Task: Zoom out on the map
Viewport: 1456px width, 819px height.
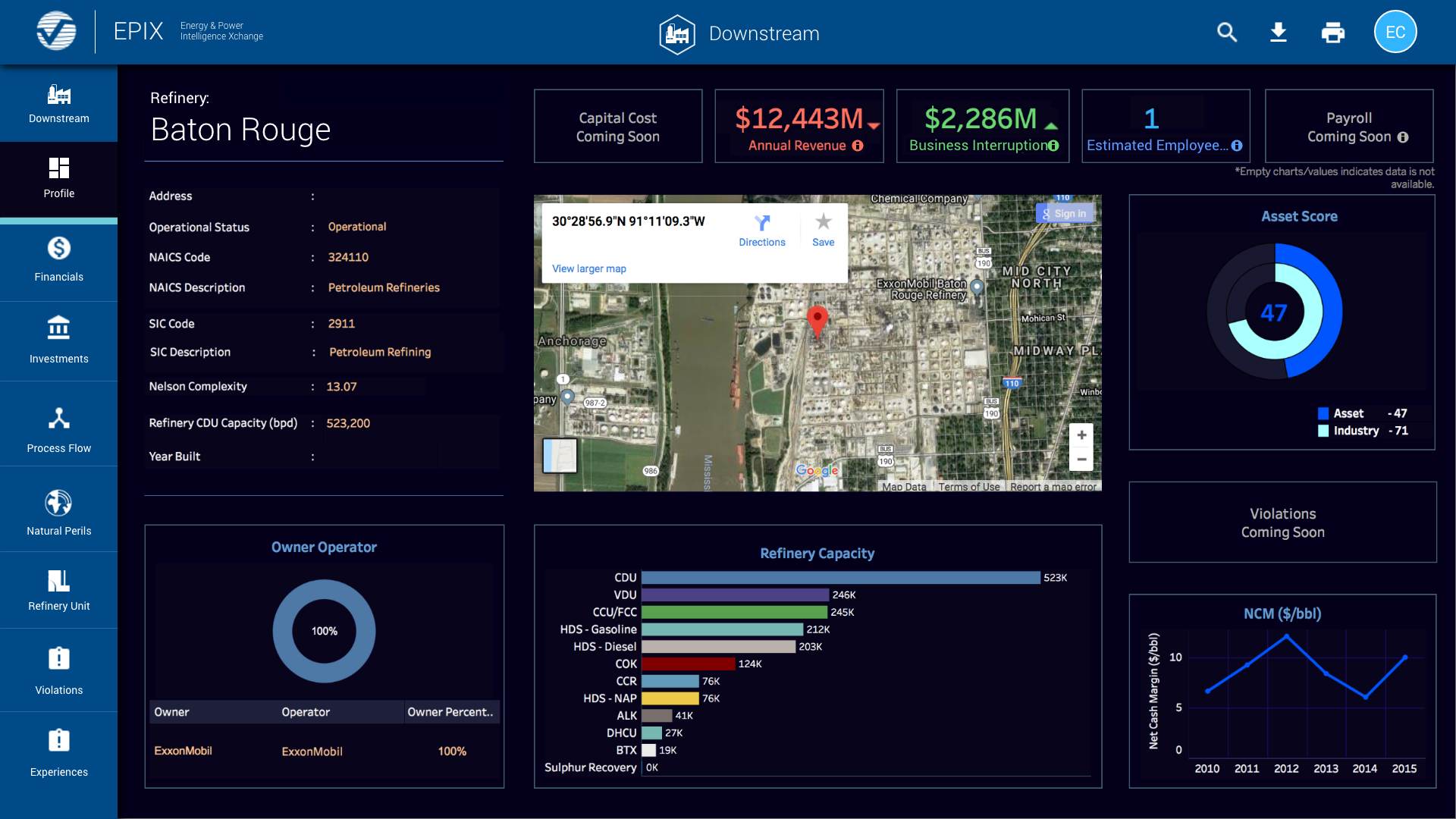Action: [1081, 459]
